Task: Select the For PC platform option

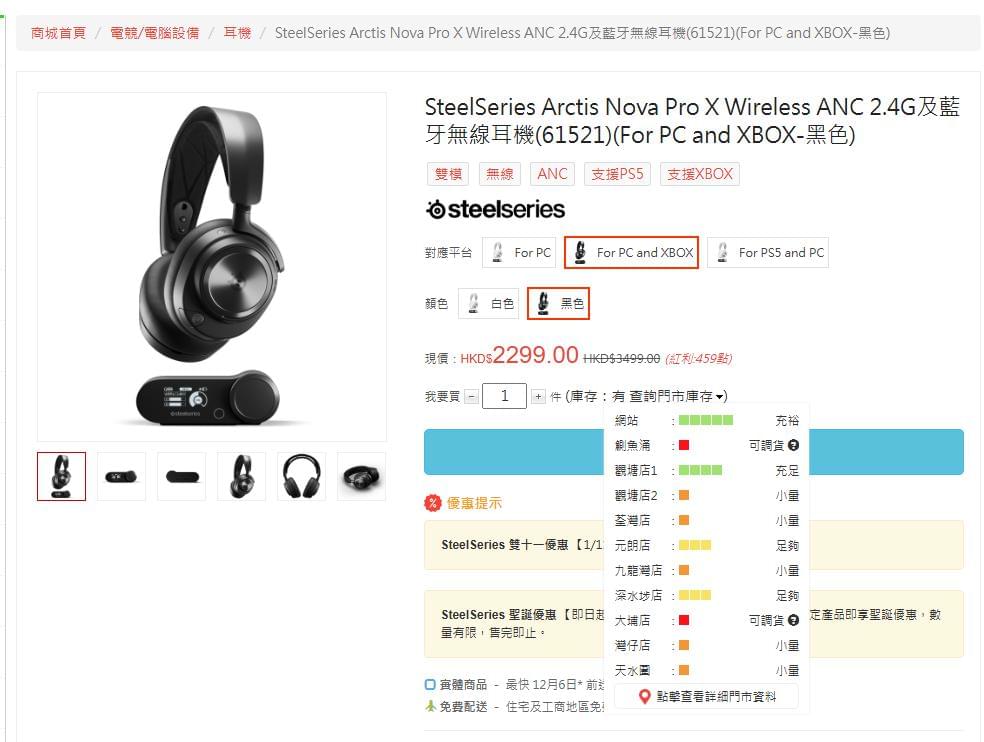Action: pyautogui.click(x=519, y=252)
